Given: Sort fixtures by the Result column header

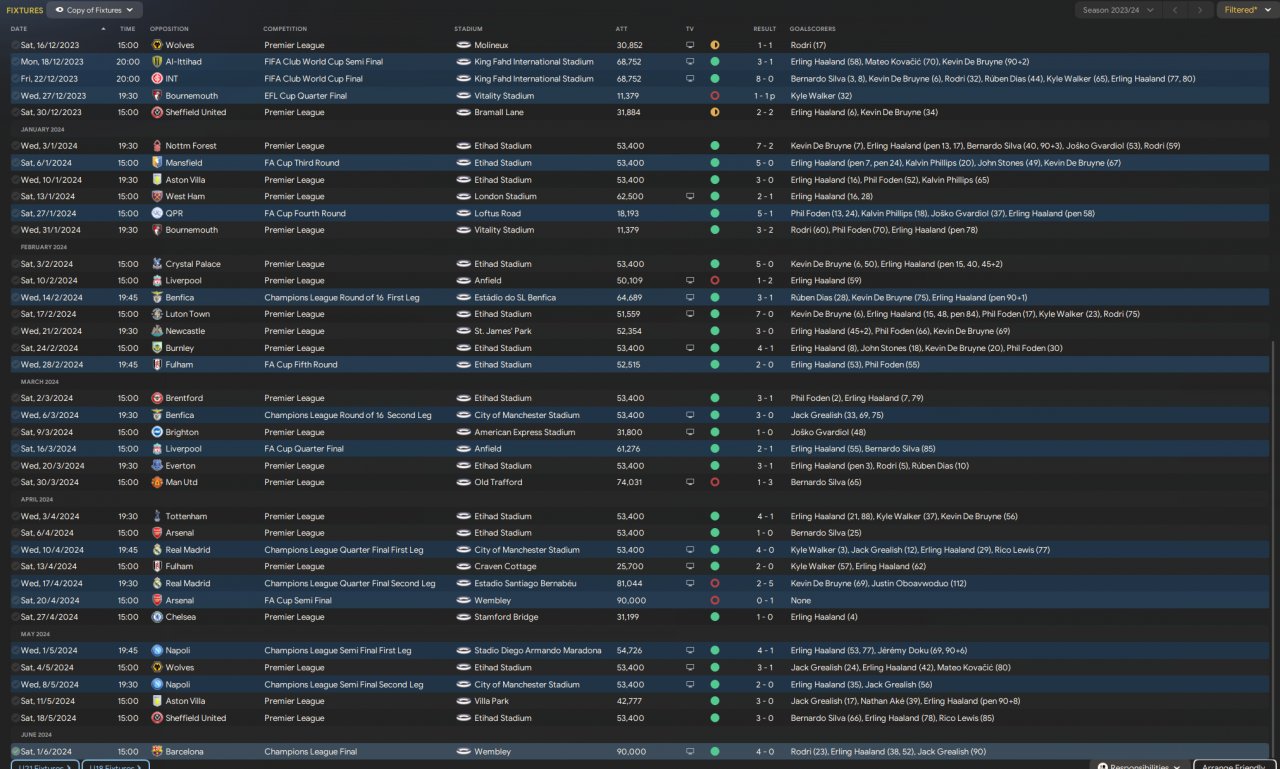Looking at the screenshot, I should point(765,29).
